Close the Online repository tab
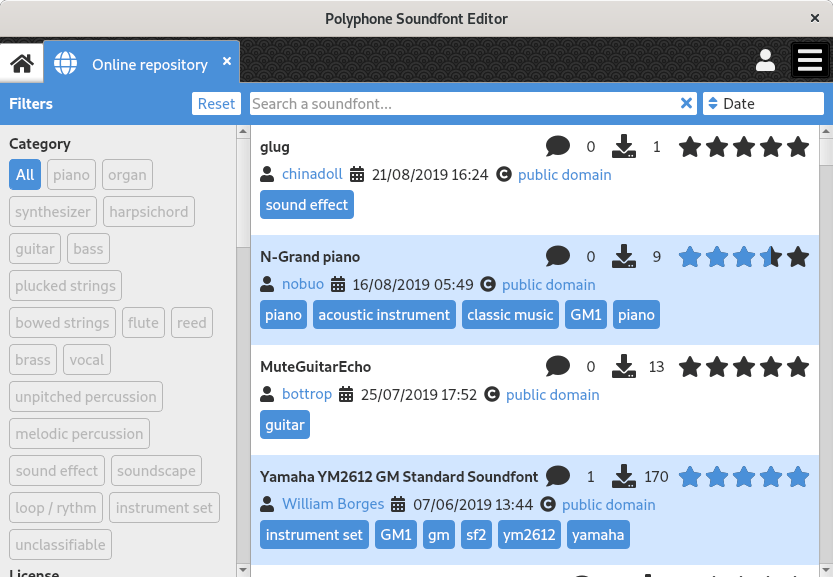 pyautogui.click(x=229, y=61)
